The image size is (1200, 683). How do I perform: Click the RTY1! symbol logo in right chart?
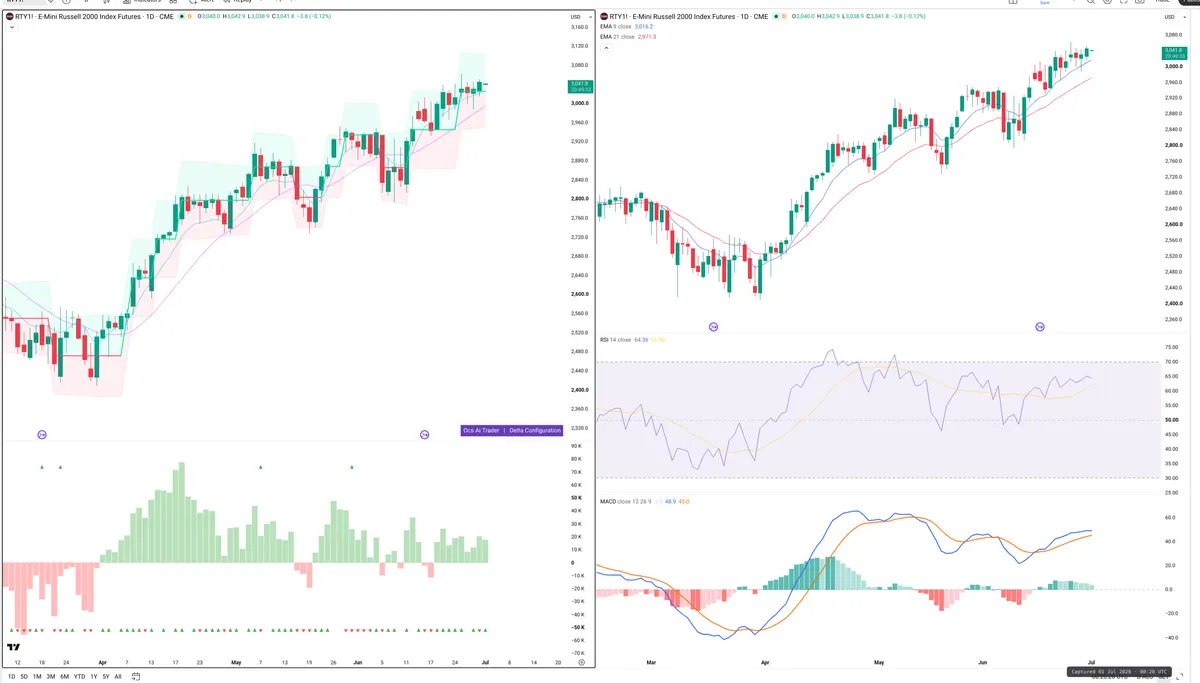pyautogui.click(x=604, y=17)
